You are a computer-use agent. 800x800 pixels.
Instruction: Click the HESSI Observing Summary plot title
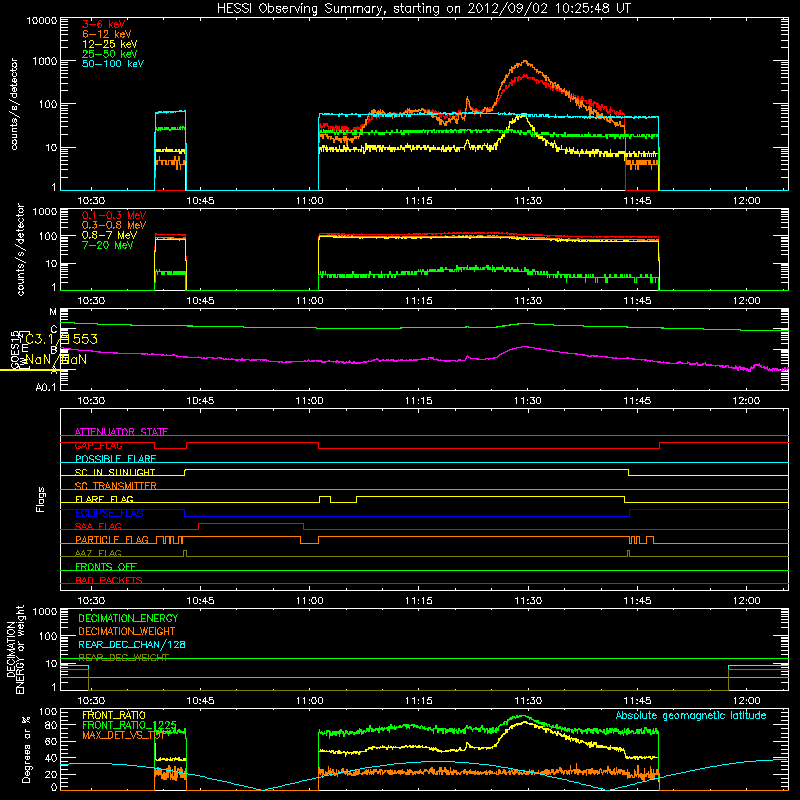424,9
